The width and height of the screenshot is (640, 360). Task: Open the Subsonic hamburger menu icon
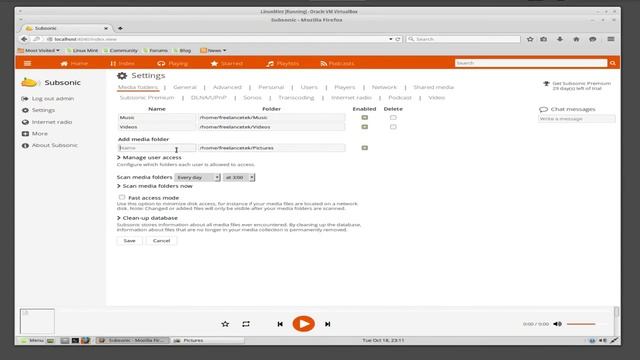(27, 63)
